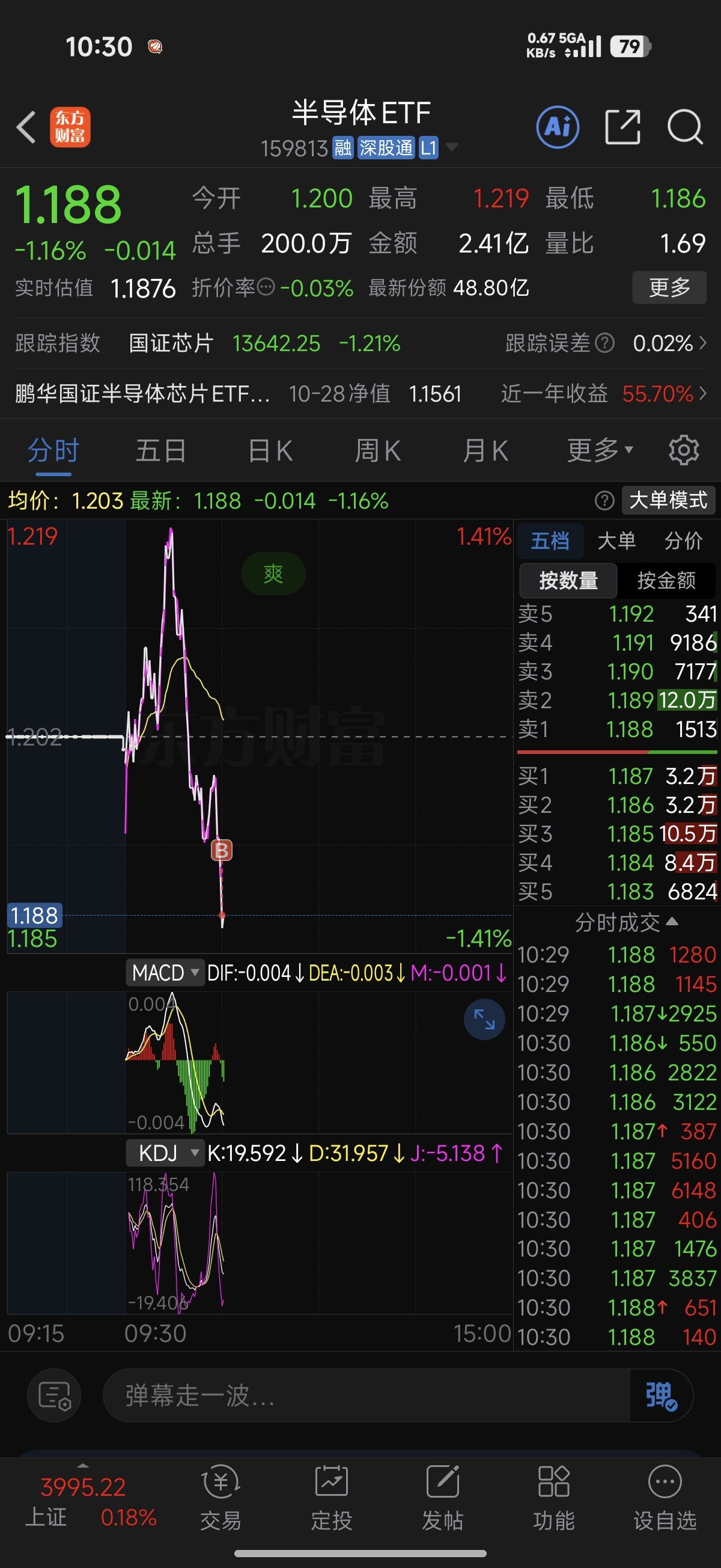Screen dimensions: 721x1568
Task: Tap the 买1 1.187 order row
Action: (x=617, y=776)
